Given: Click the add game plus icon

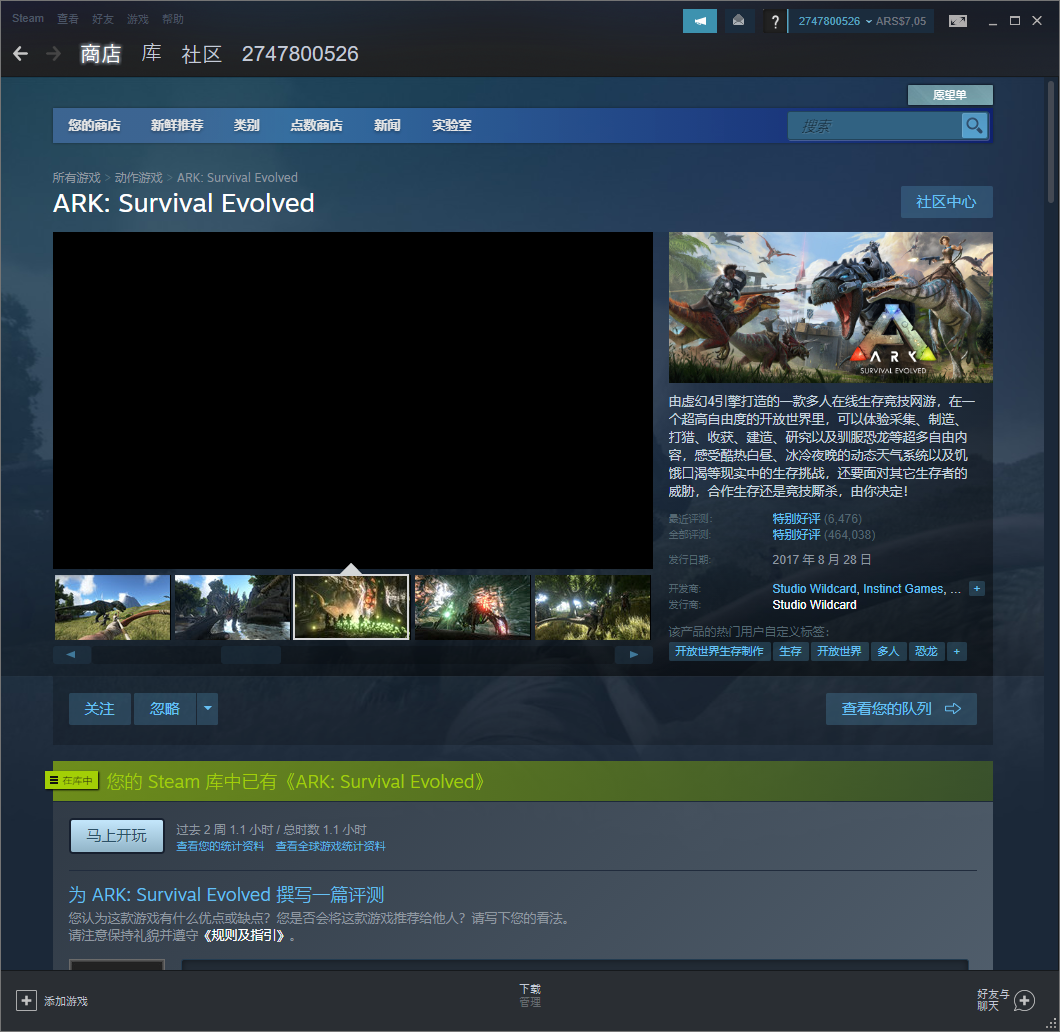Looking at the screenshot, I should [x=26, y=1000].
